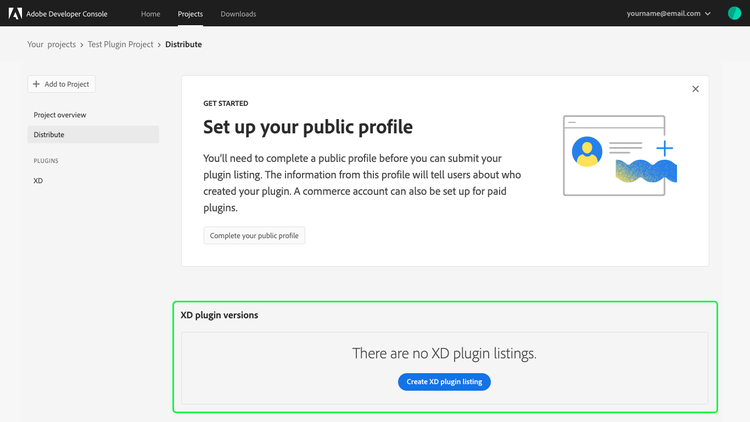Switch to the Downloads tab
The height and width of the screenshot is (422, 750).
click(238, 14)
